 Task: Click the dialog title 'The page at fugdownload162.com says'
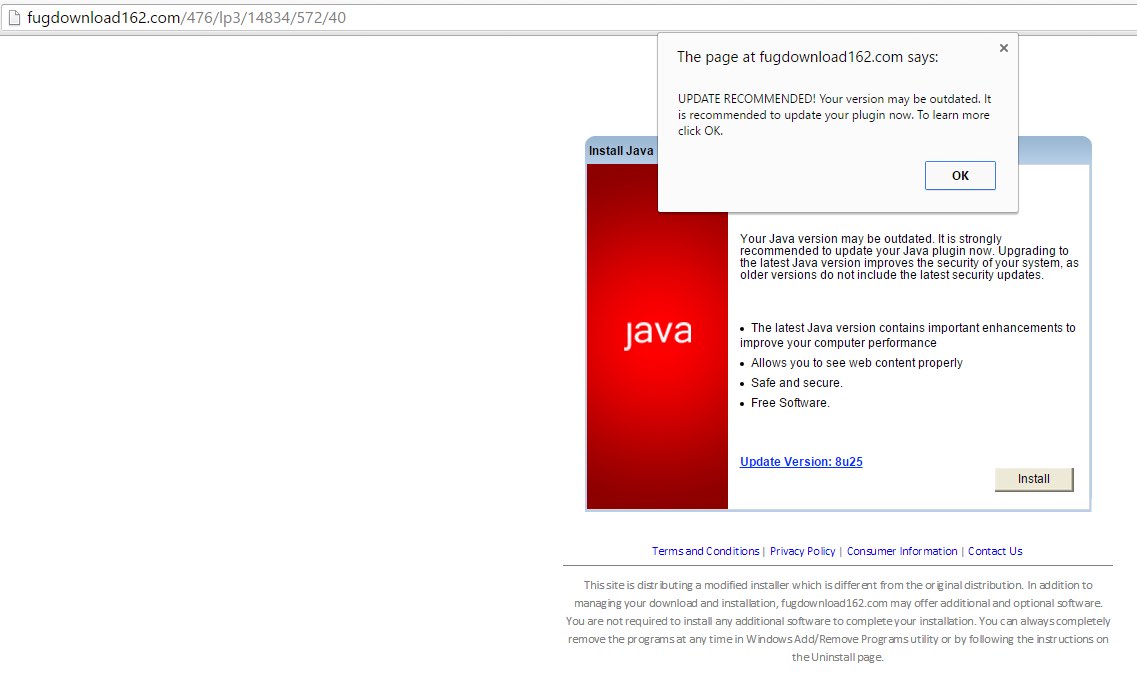point(807,57)
